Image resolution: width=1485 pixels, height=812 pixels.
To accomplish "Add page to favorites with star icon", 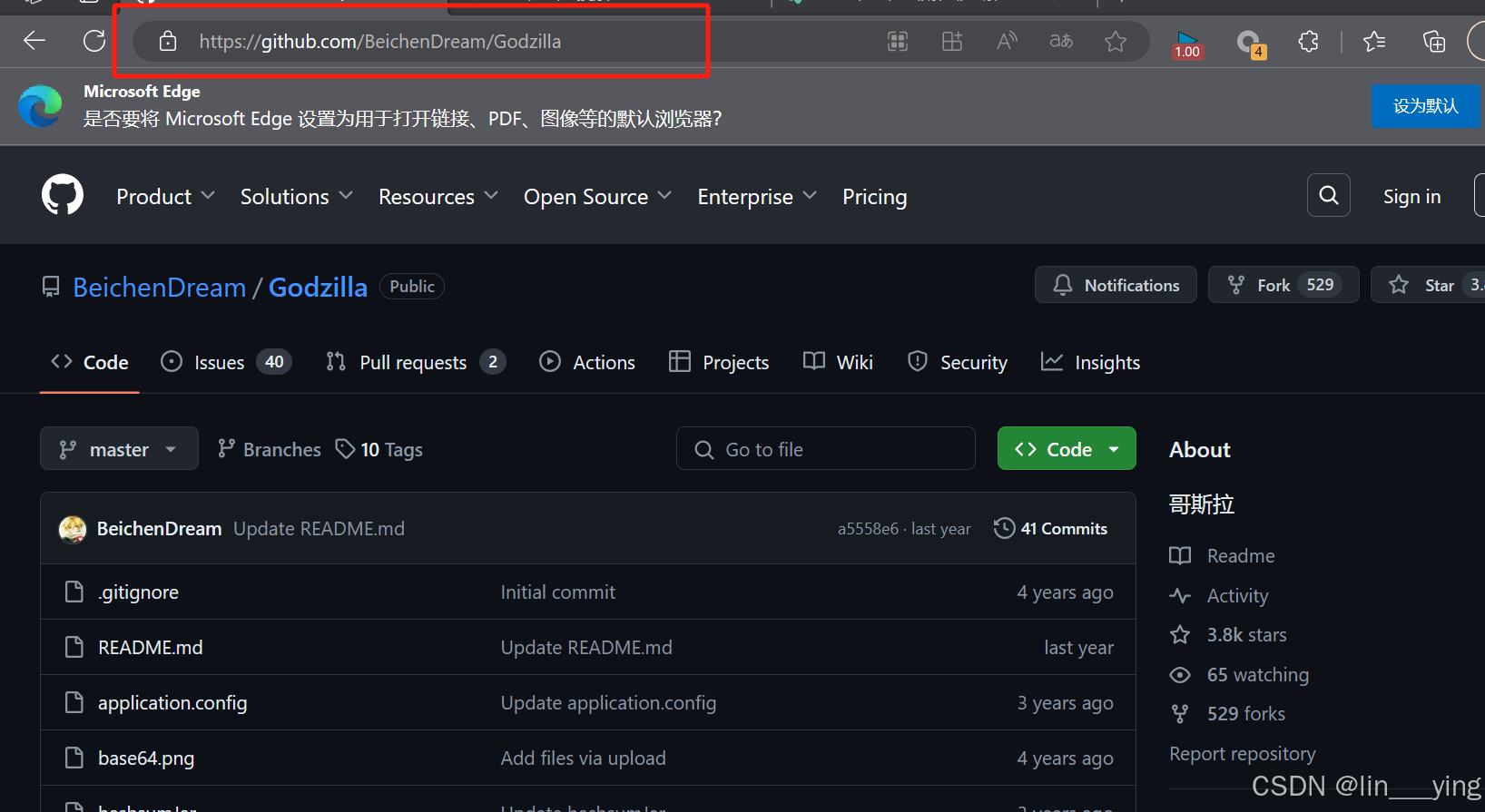I will [x=1116, y=41].
